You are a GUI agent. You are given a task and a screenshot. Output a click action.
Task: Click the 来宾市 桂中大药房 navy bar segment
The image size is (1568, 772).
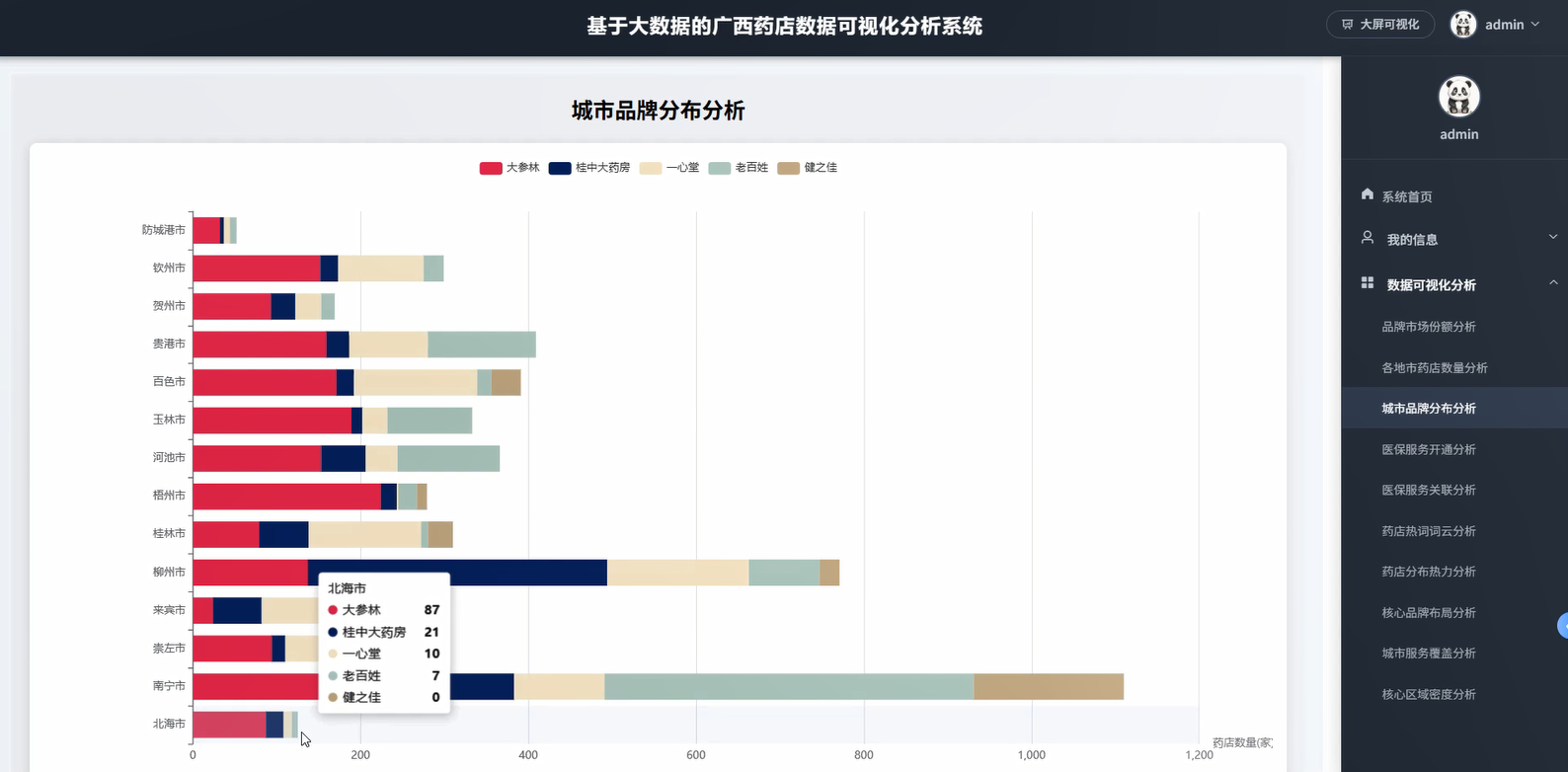237,611
